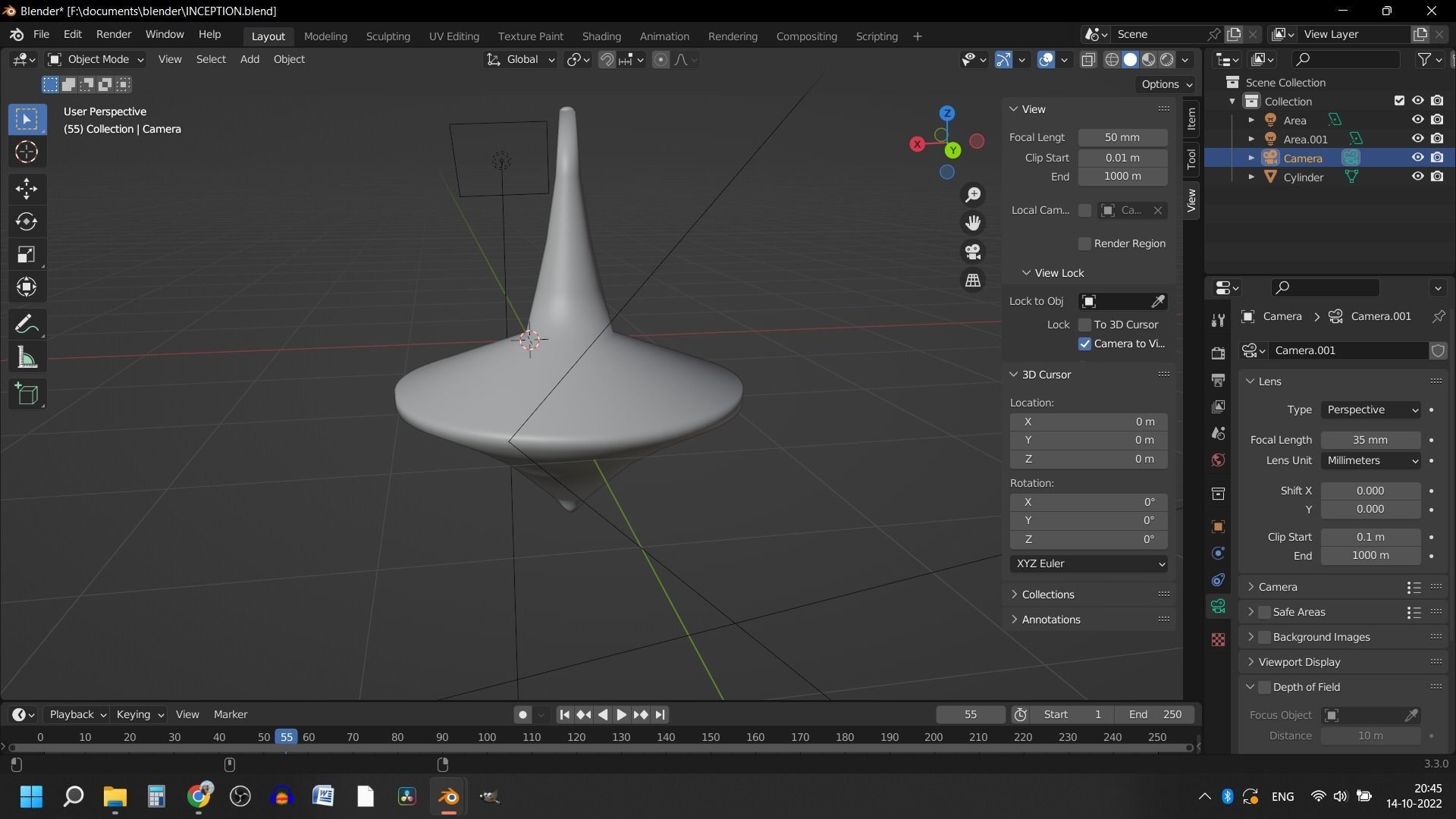This screenshot has width=1456, height=819.
Task: Hide the Area light in outliner
Action: 1417,120
